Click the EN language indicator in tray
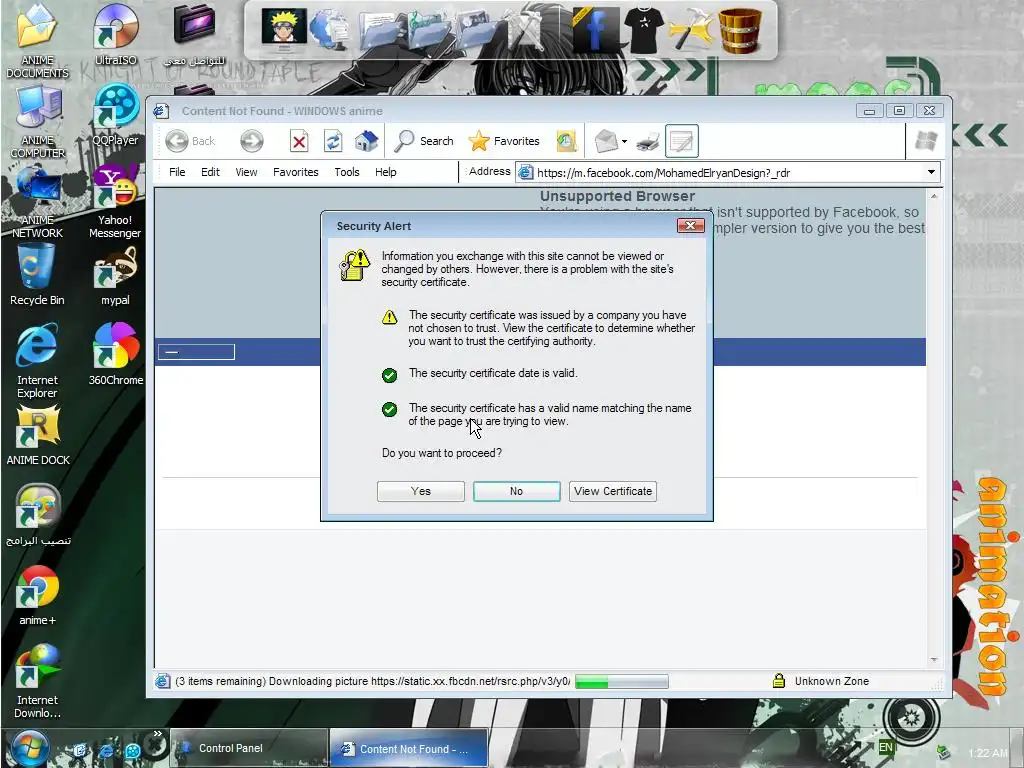This screenshot has height=768, width=1024. point(886,747)
